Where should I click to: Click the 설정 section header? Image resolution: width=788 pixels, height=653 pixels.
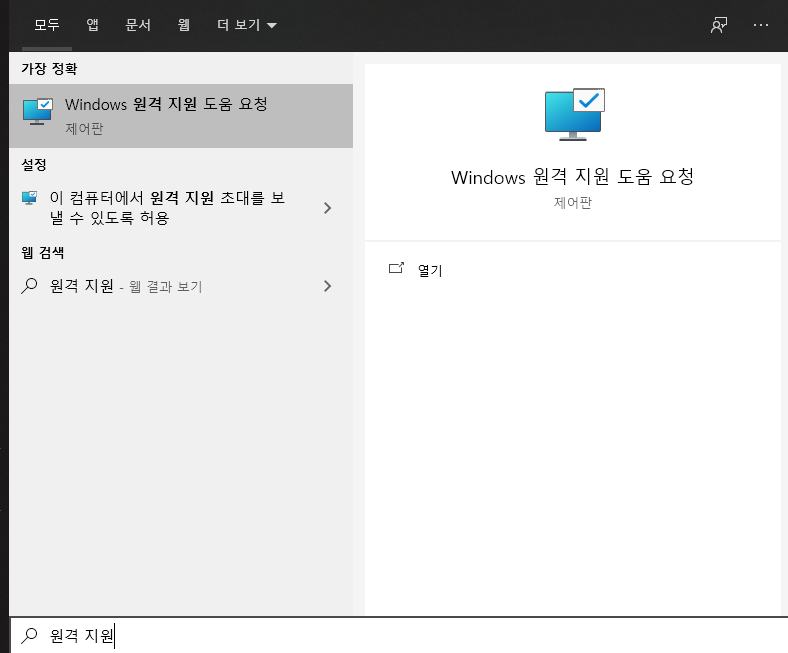[x=34, y=164]
